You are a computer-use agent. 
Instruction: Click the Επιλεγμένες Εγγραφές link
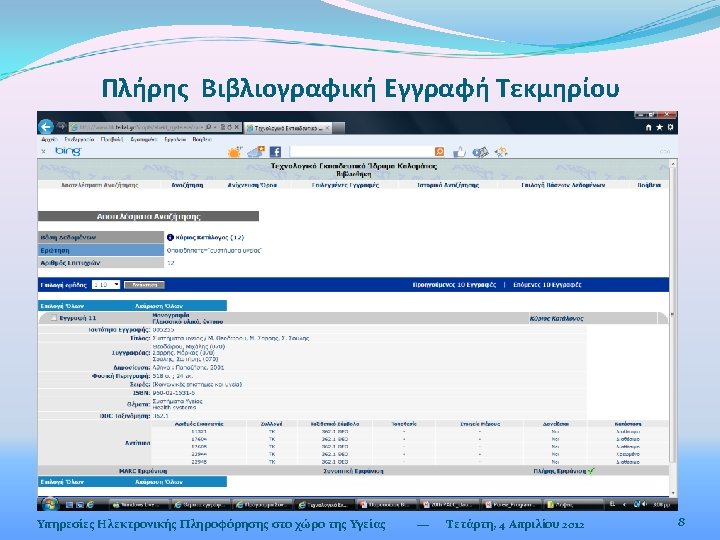coord(345,185)
